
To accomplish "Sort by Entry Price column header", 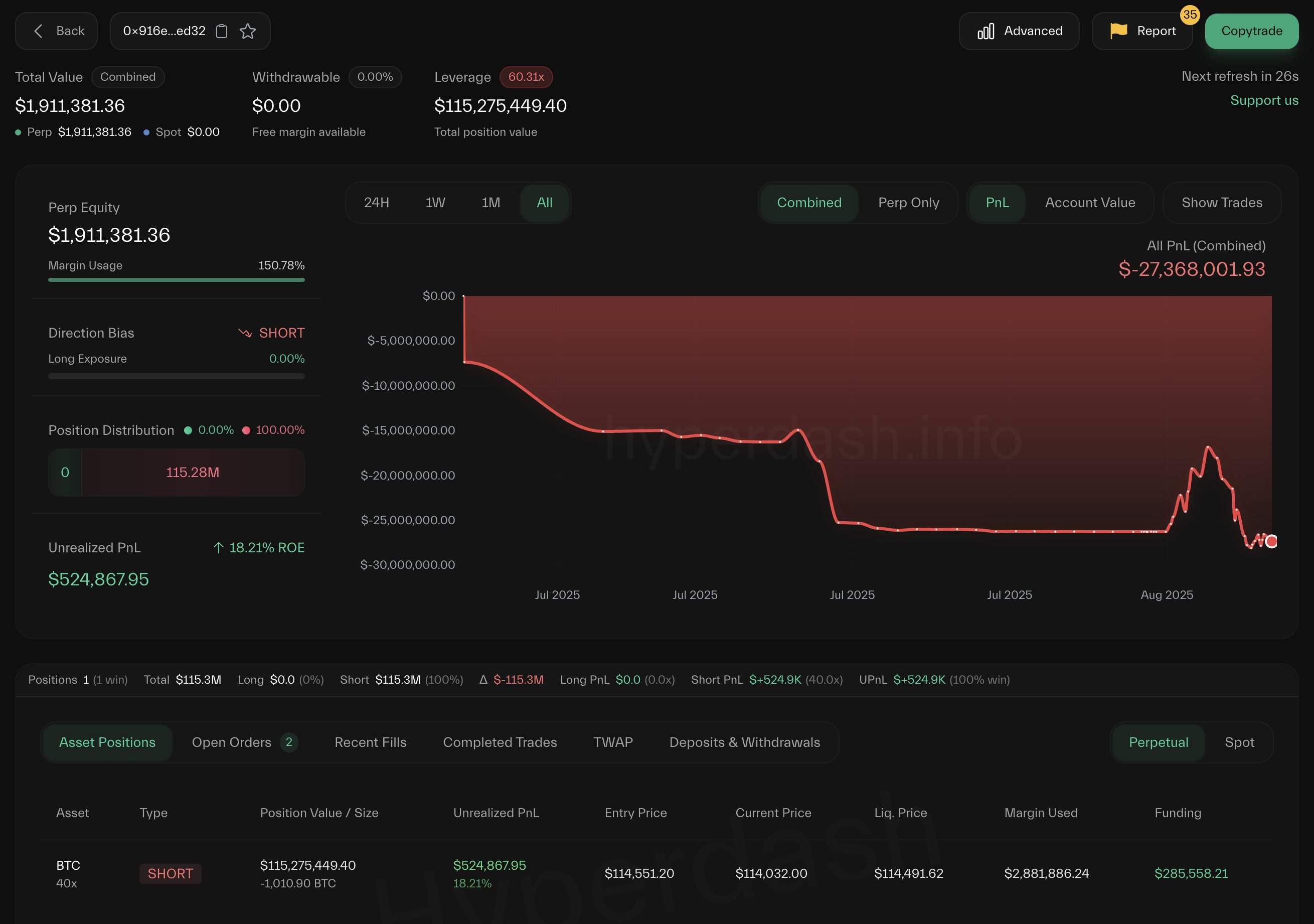I will point(636,813).
